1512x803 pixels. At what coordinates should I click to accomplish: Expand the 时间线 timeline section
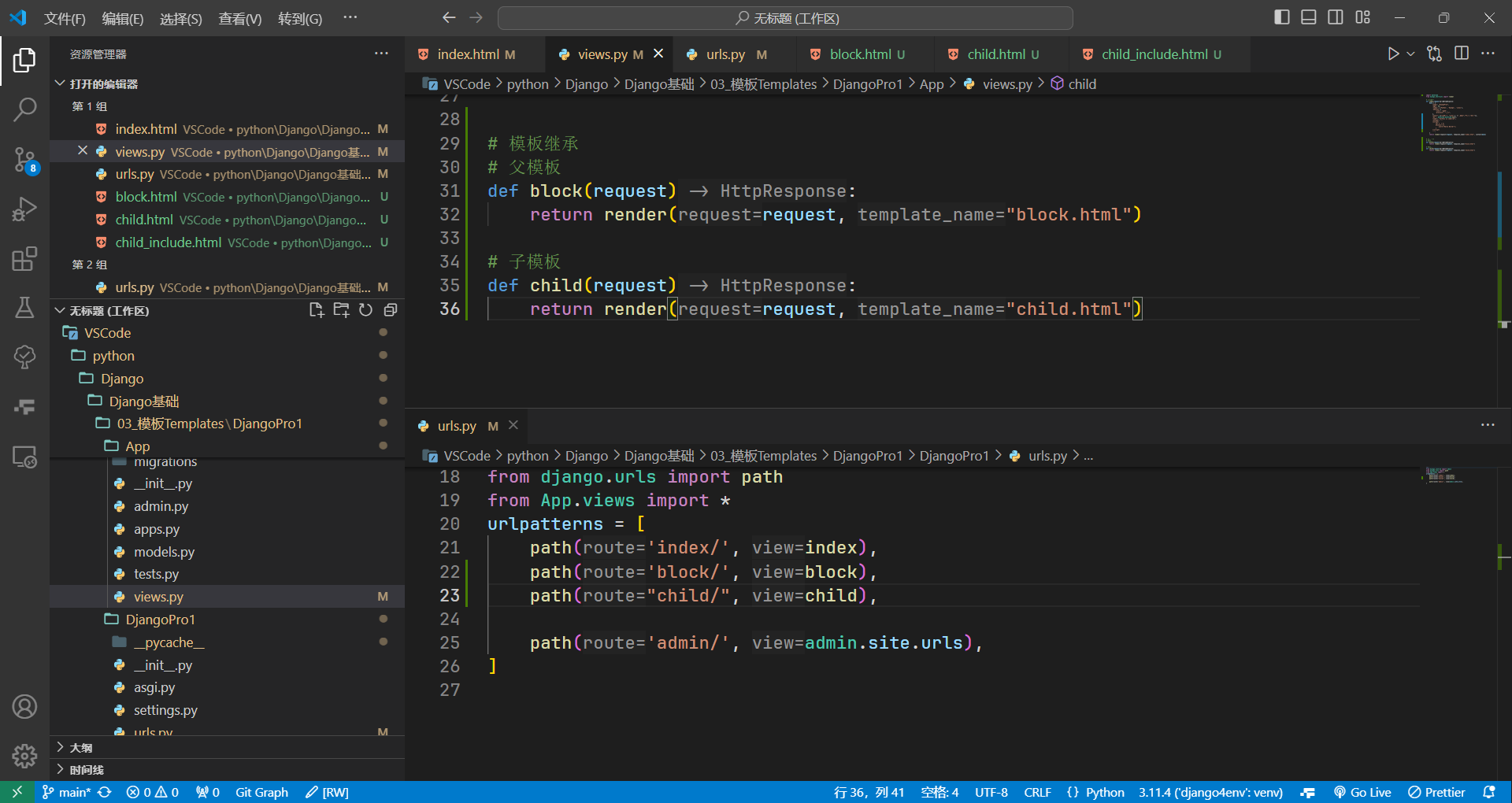pos(86,769)
